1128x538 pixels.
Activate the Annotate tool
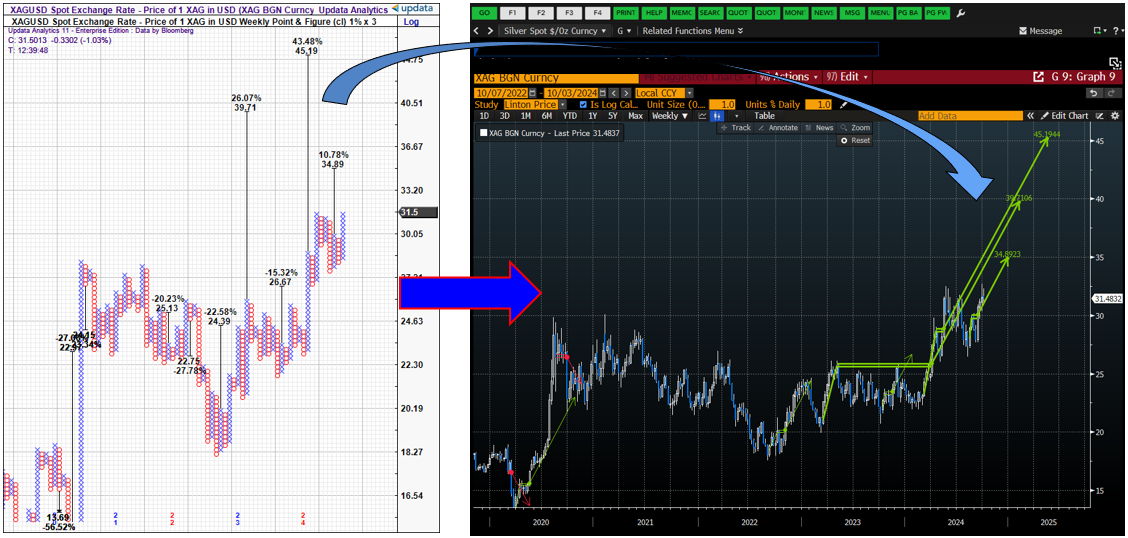coord(779,127)
